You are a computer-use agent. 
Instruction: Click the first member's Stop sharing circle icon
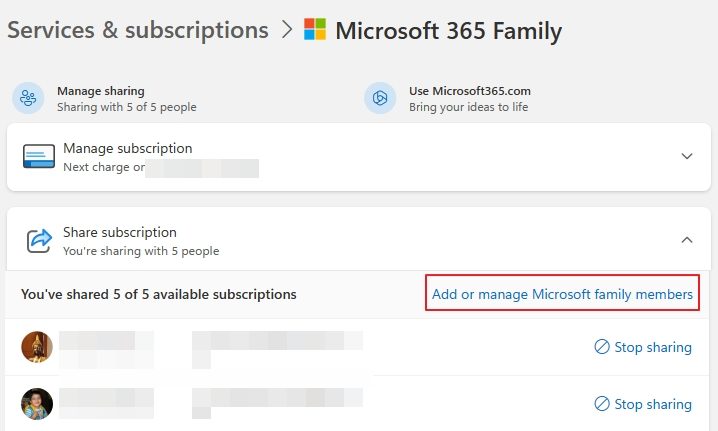602,347
